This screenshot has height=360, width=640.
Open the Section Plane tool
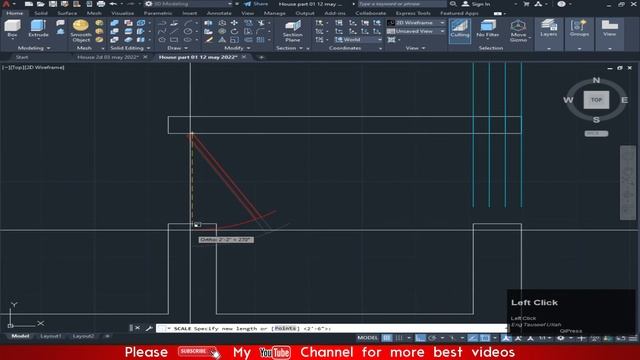(293, 31)
